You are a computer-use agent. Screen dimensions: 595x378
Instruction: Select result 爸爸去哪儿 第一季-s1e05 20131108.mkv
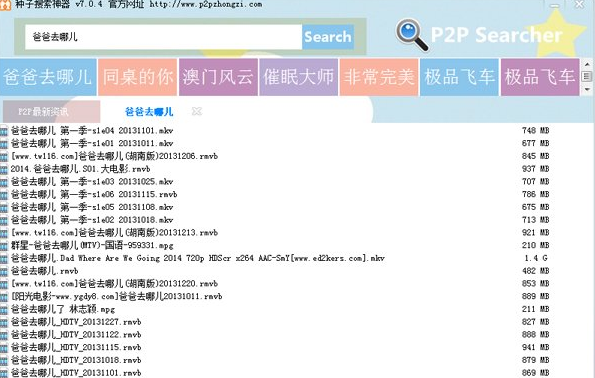click(x=92, y=207)
